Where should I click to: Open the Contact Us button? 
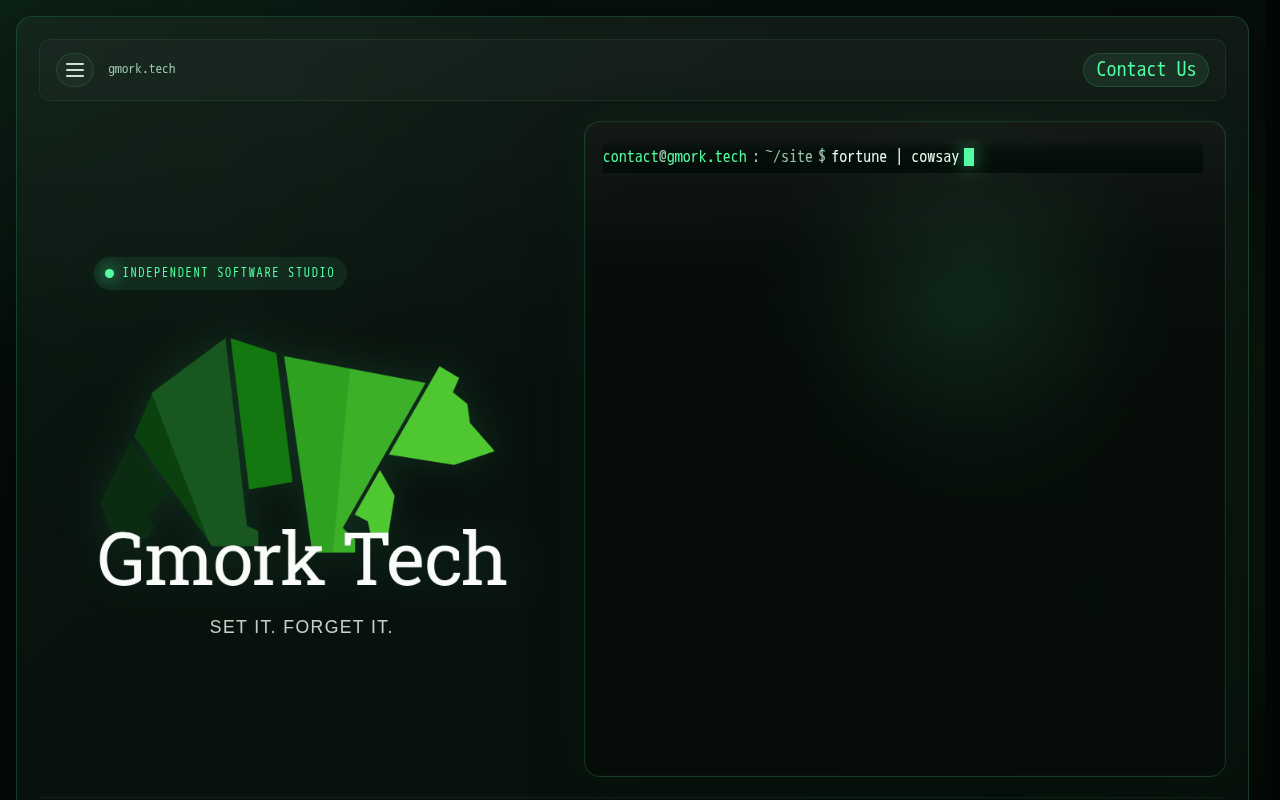pos(1146,70)
